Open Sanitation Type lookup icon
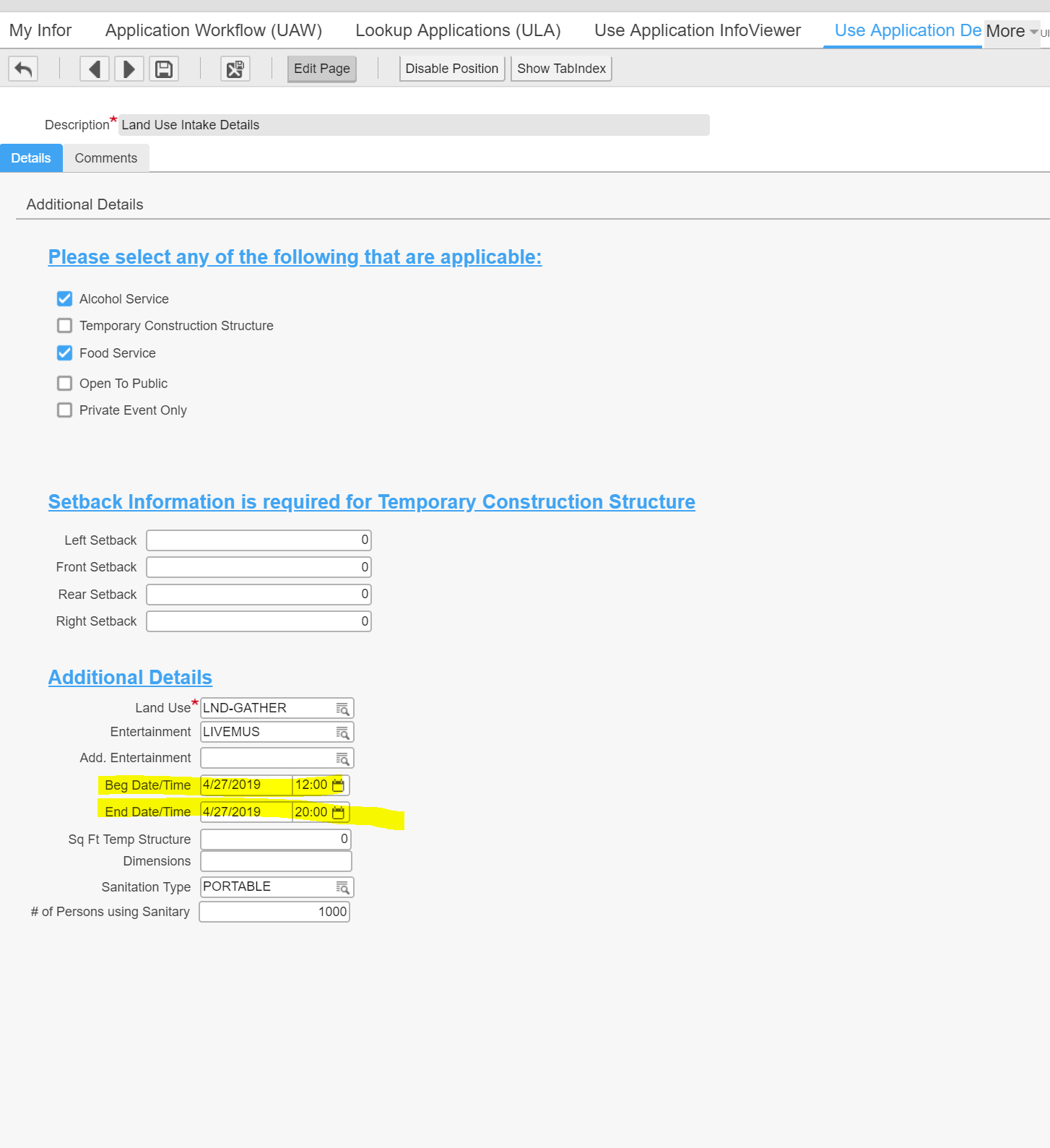This screenshot has width=1050, height=1148. pos(343,887)
